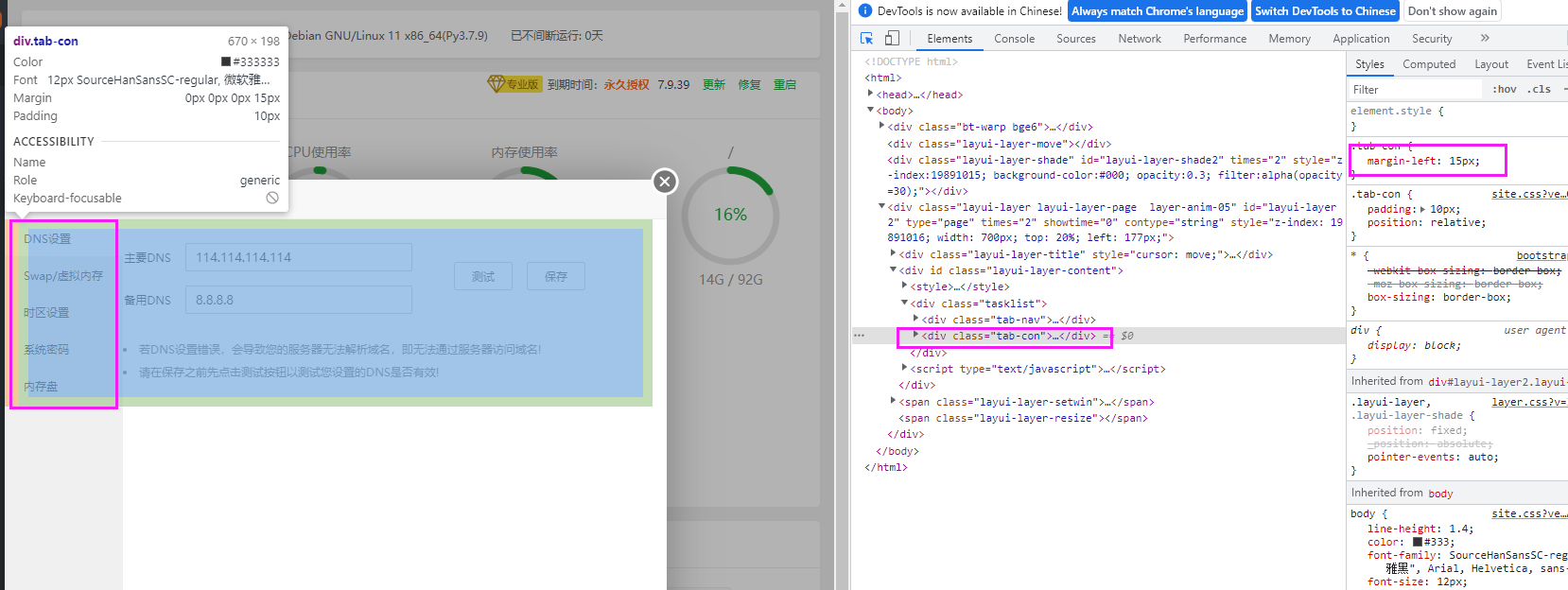
Task: Click the 16% disk usage gauge
Action: coord(730,215)
